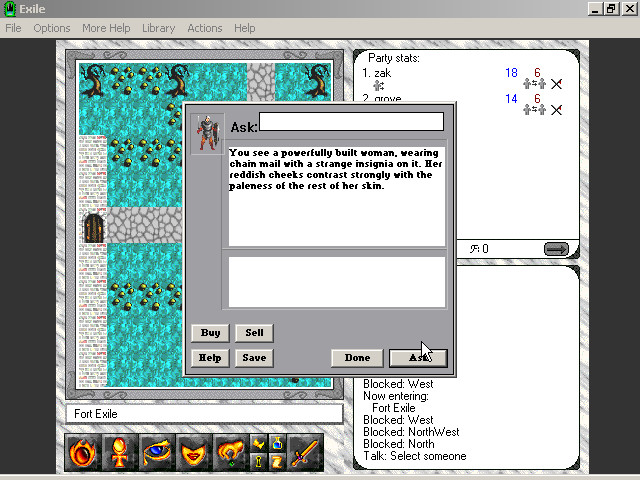Screen dimensions: 640x480
Task: Close the Exile window
Action: [629, 9]
